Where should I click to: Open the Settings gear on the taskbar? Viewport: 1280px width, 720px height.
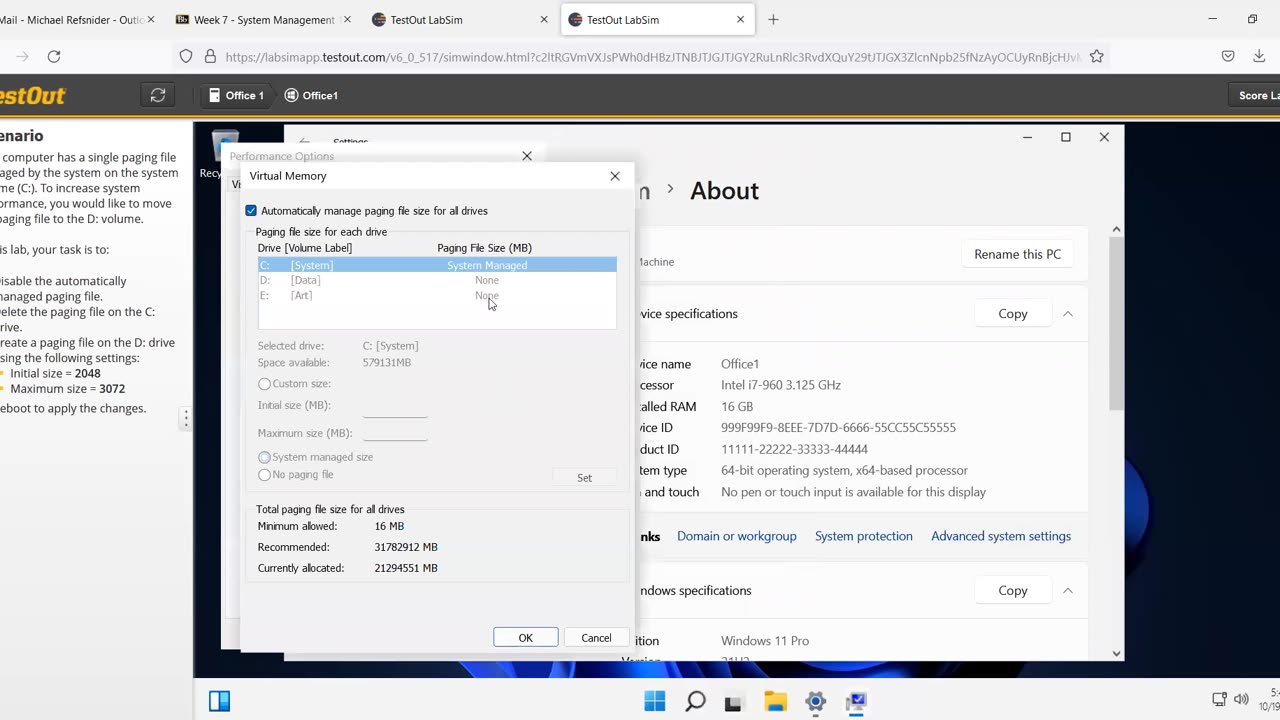(x=815, y=701)
